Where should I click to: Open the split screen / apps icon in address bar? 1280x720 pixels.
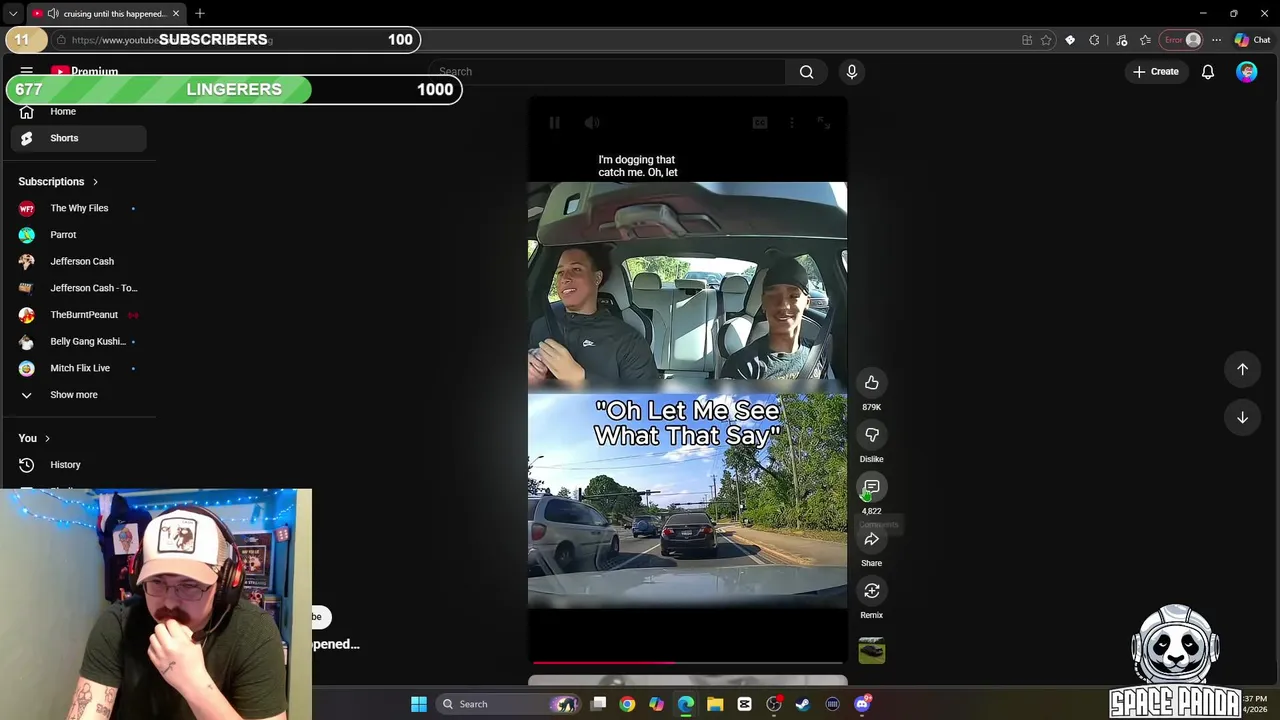1027,40
